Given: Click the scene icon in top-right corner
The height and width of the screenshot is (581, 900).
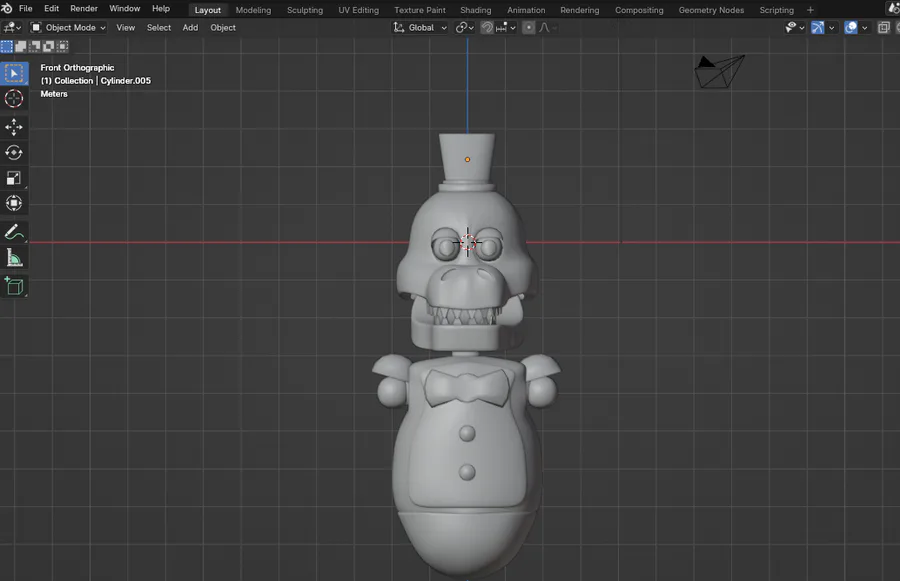Looking at the screenshot, I should pyautogui.click(x=894, y=9).
